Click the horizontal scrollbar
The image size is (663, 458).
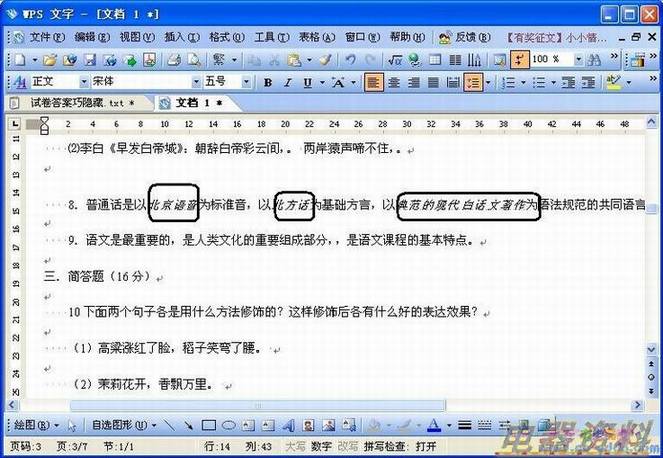330,404
